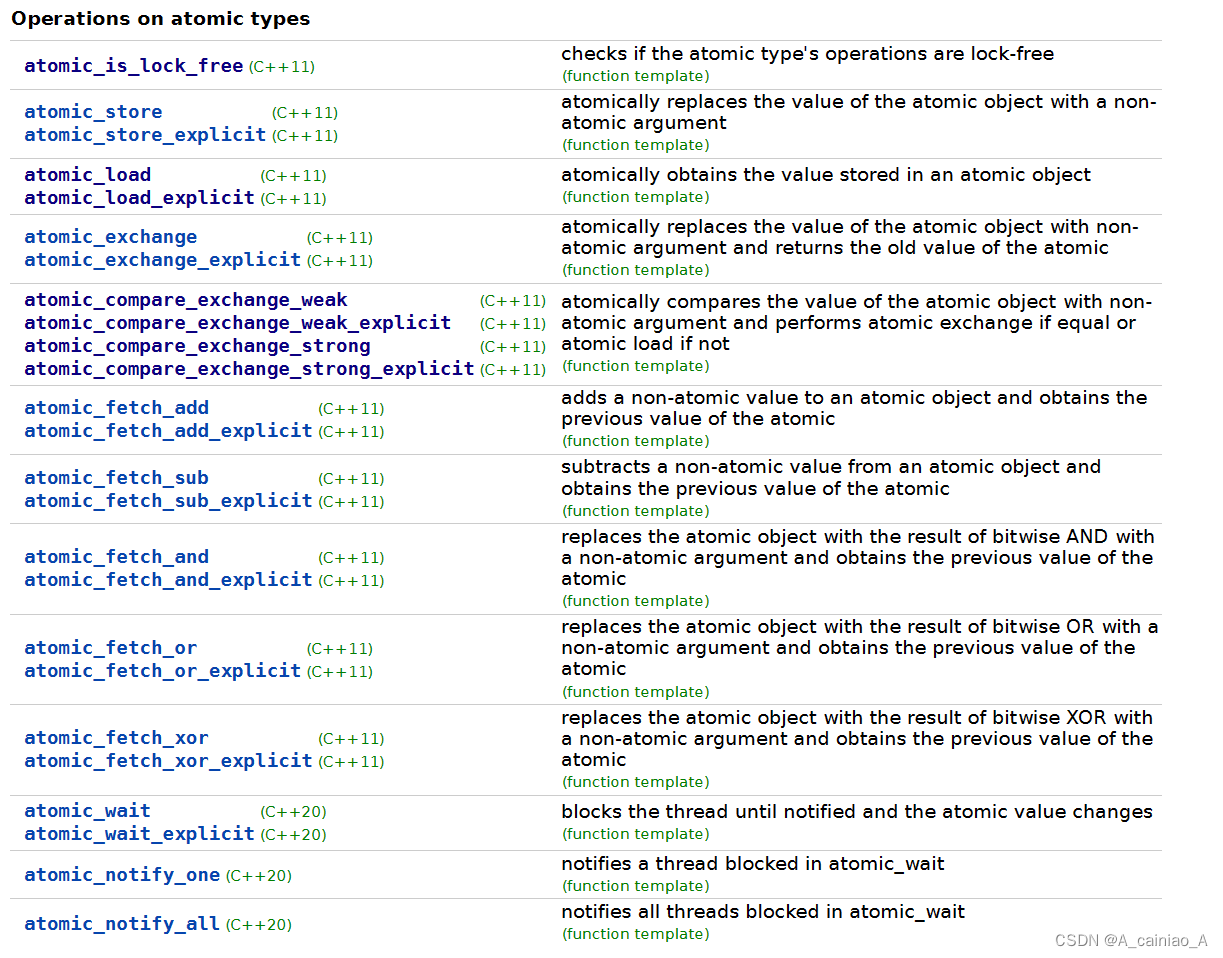Open the atomic_fetch_sub link
Image resolution: width=1223 pixels, height=958 pixels.
(x=117, y=478)
